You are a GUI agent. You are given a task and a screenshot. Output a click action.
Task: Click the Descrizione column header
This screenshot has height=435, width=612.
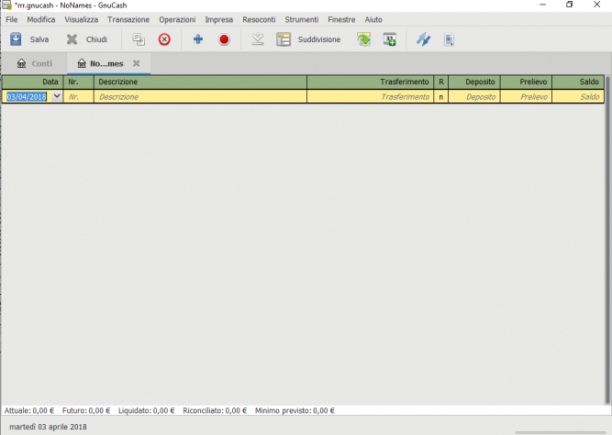200,82
